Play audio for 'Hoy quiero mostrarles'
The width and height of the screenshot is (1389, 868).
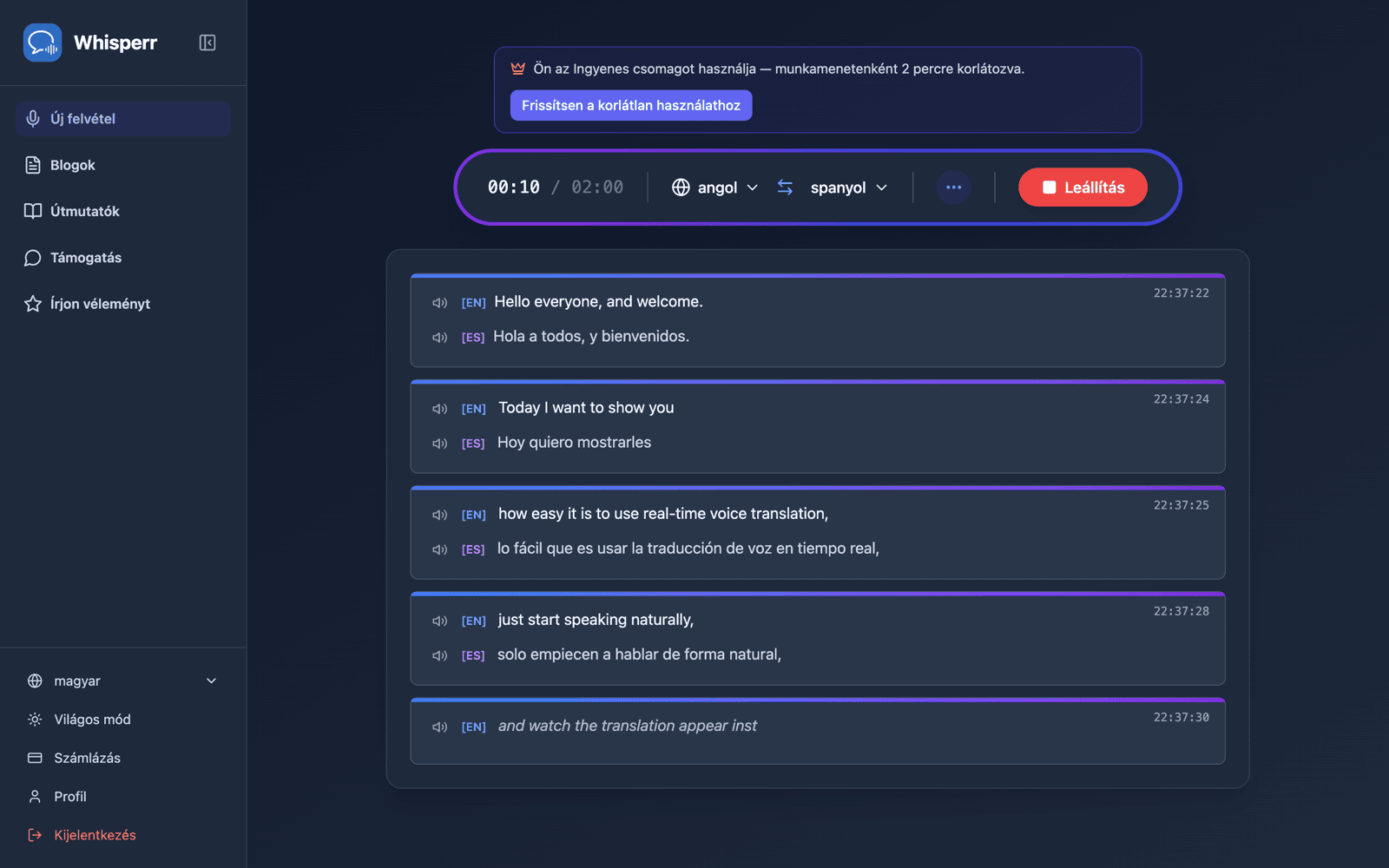click(440, 444)
